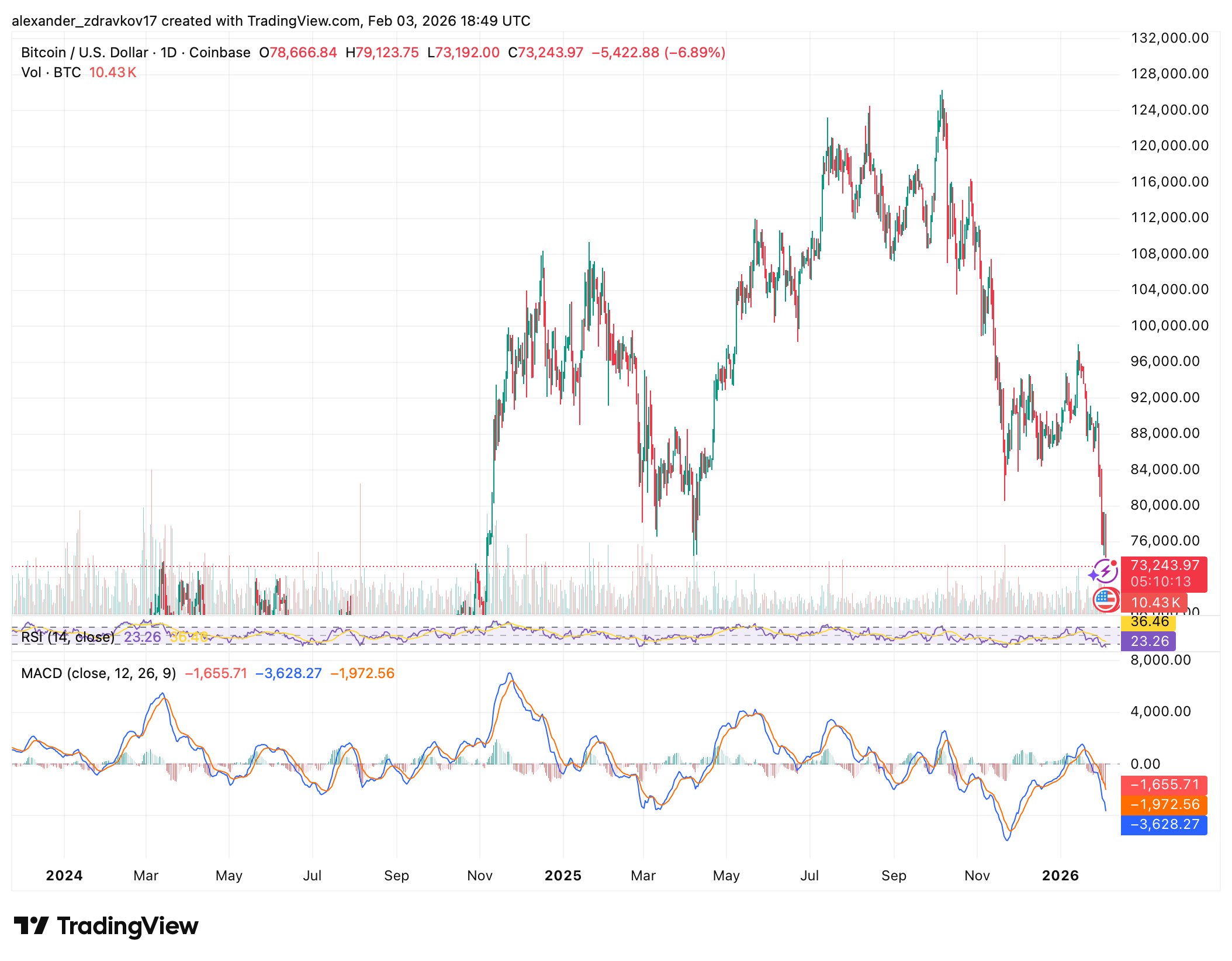The image size is (1232, 961).
Task: Click the TradingView.com attribution text at top
Action: [303, 21]
